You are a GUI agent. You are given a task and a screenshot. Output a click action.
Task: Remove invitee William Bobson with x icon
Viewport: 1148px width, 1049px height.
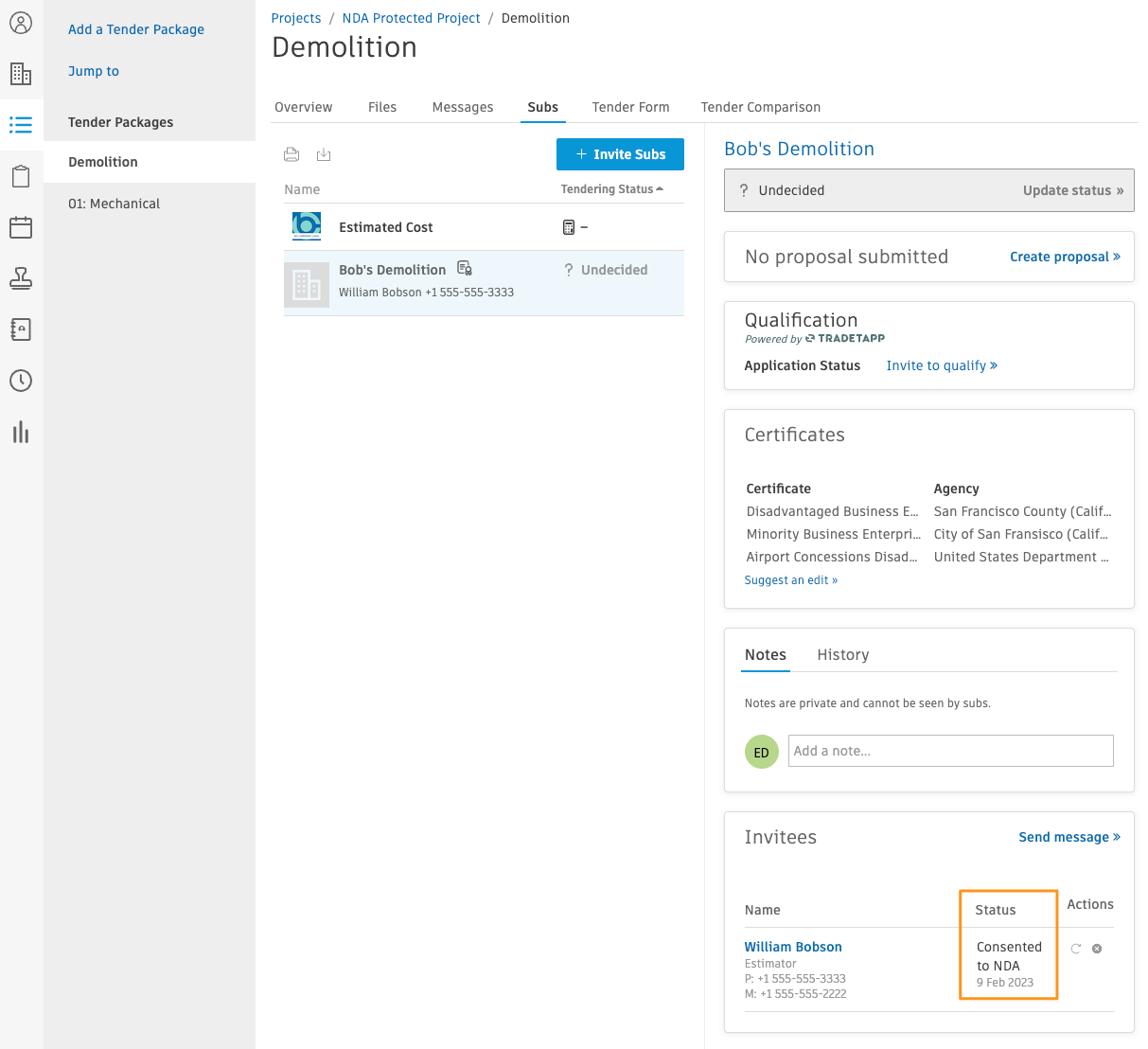tap(1097, 949)
